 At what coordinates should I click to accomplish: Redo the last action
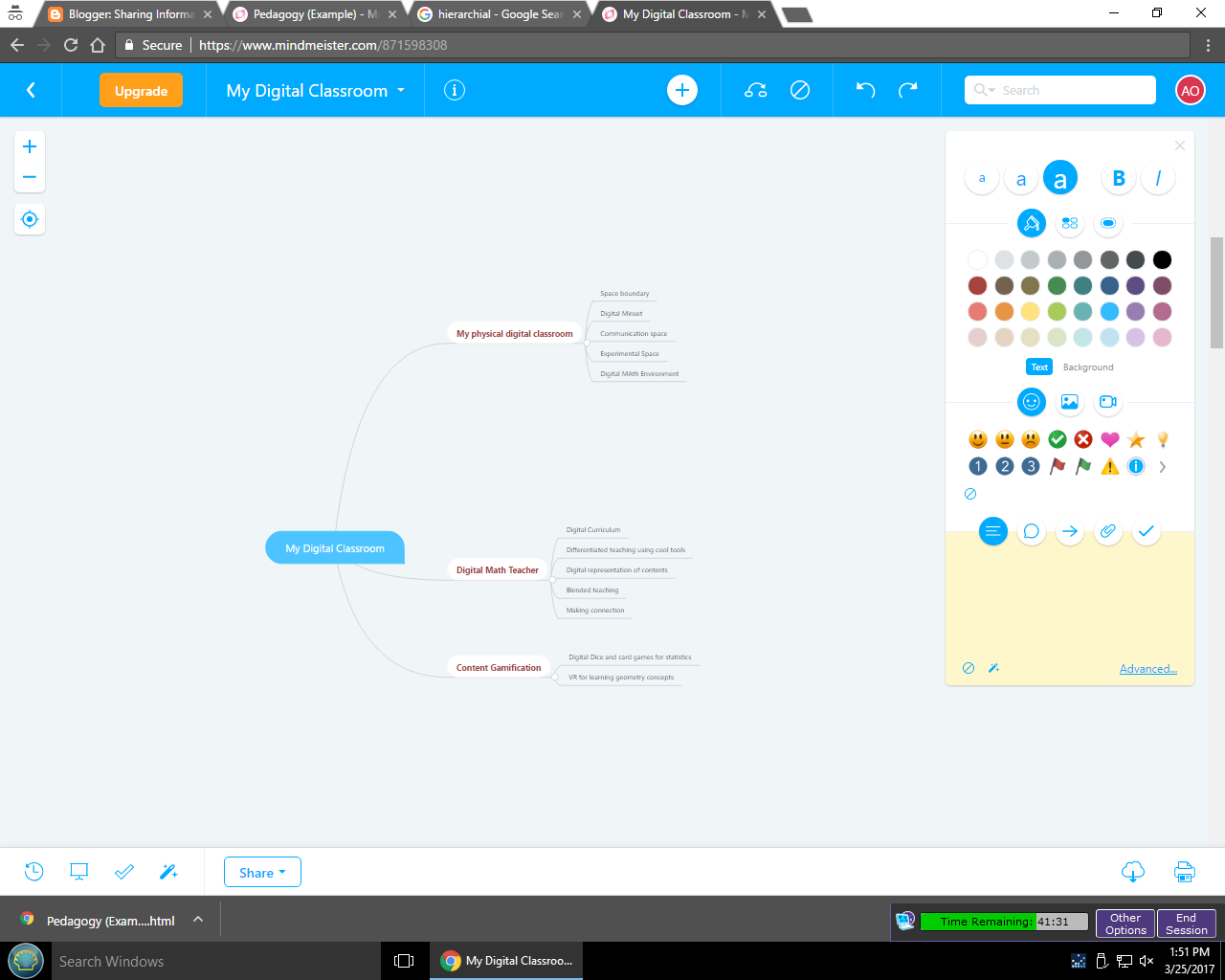click(x=908, y=90)
